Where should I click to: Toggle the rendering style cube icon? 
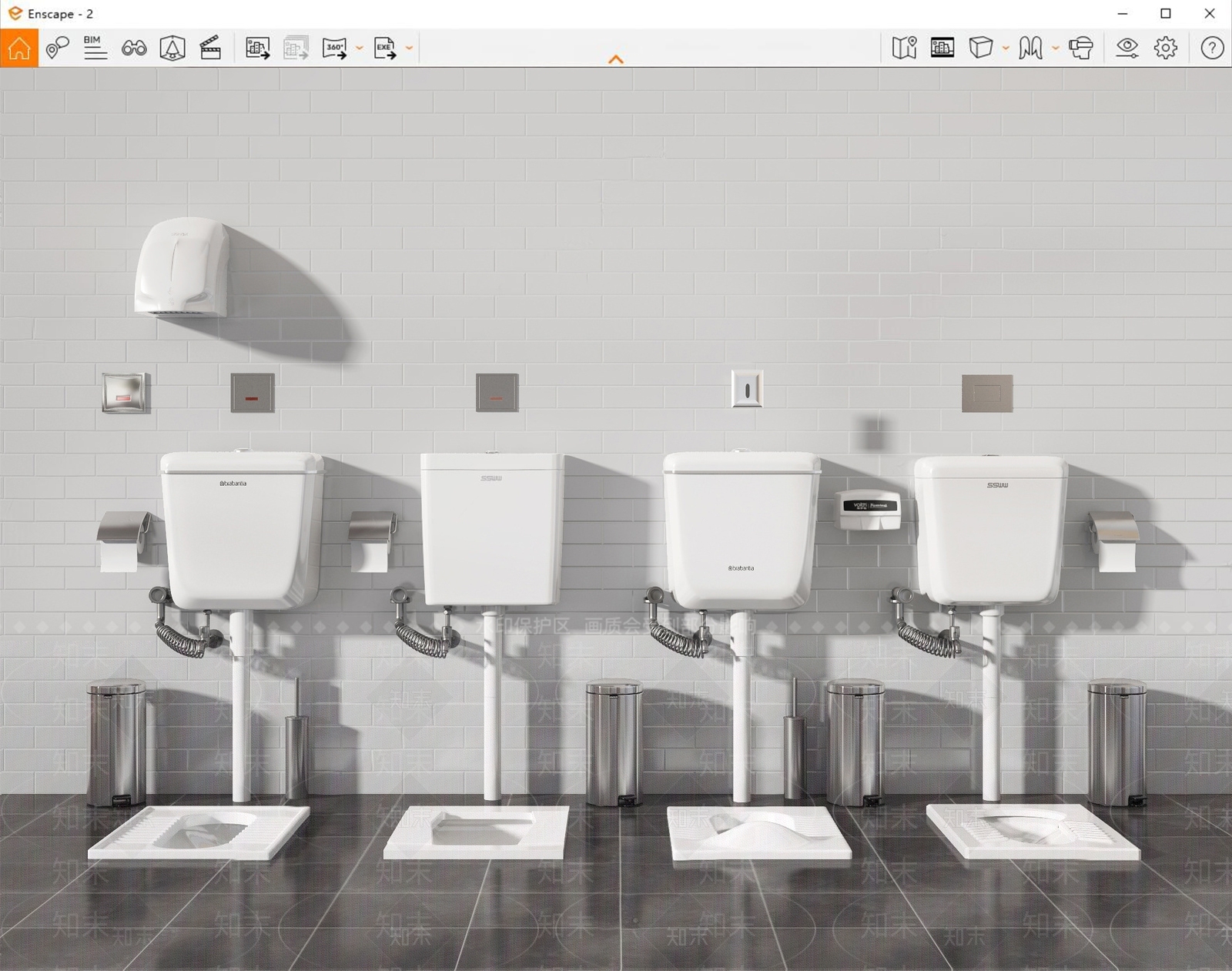981,48
